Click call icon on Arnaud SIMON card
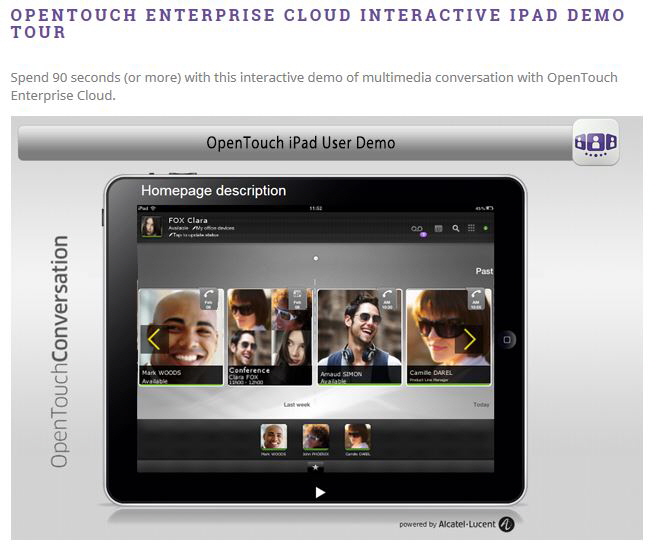Image resolution: width=656 pixels, height=549 pixels. [387, 299]
